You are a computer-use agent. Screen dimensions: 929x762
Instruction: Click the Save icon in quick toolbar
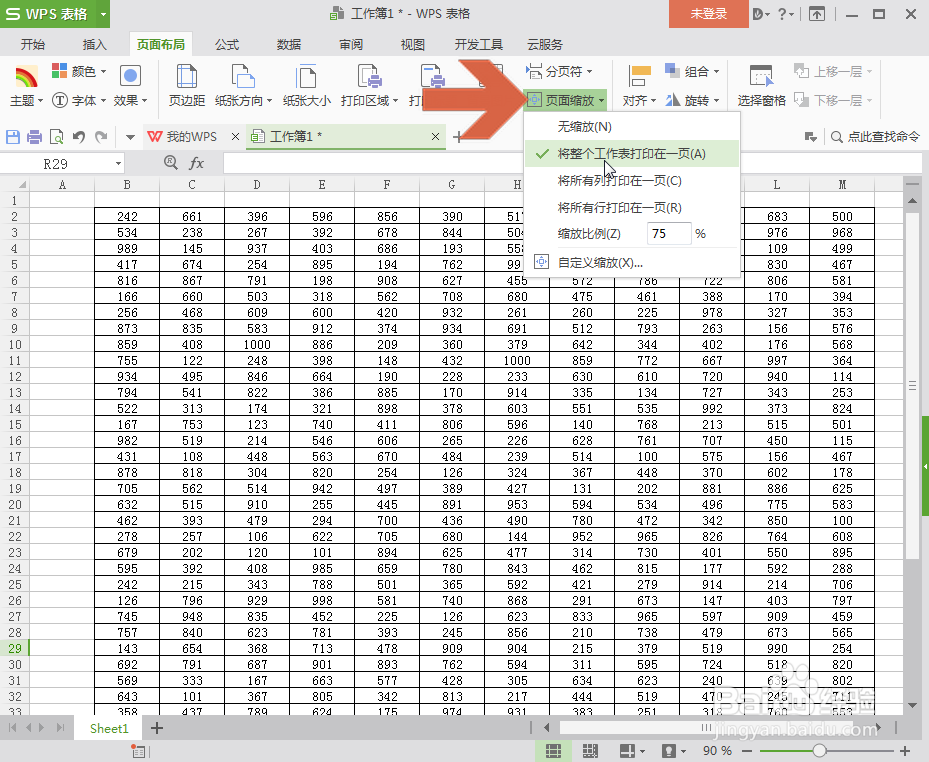12,137
